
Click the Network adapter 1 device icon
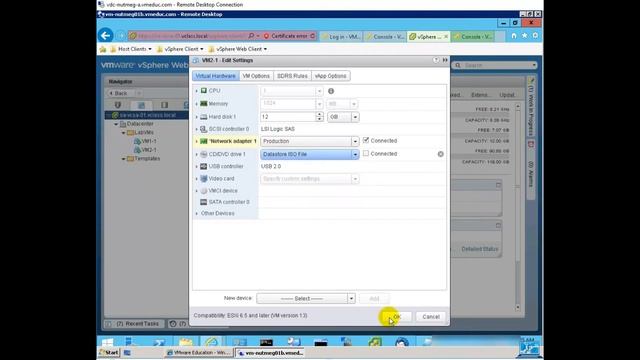pos(204,141)
